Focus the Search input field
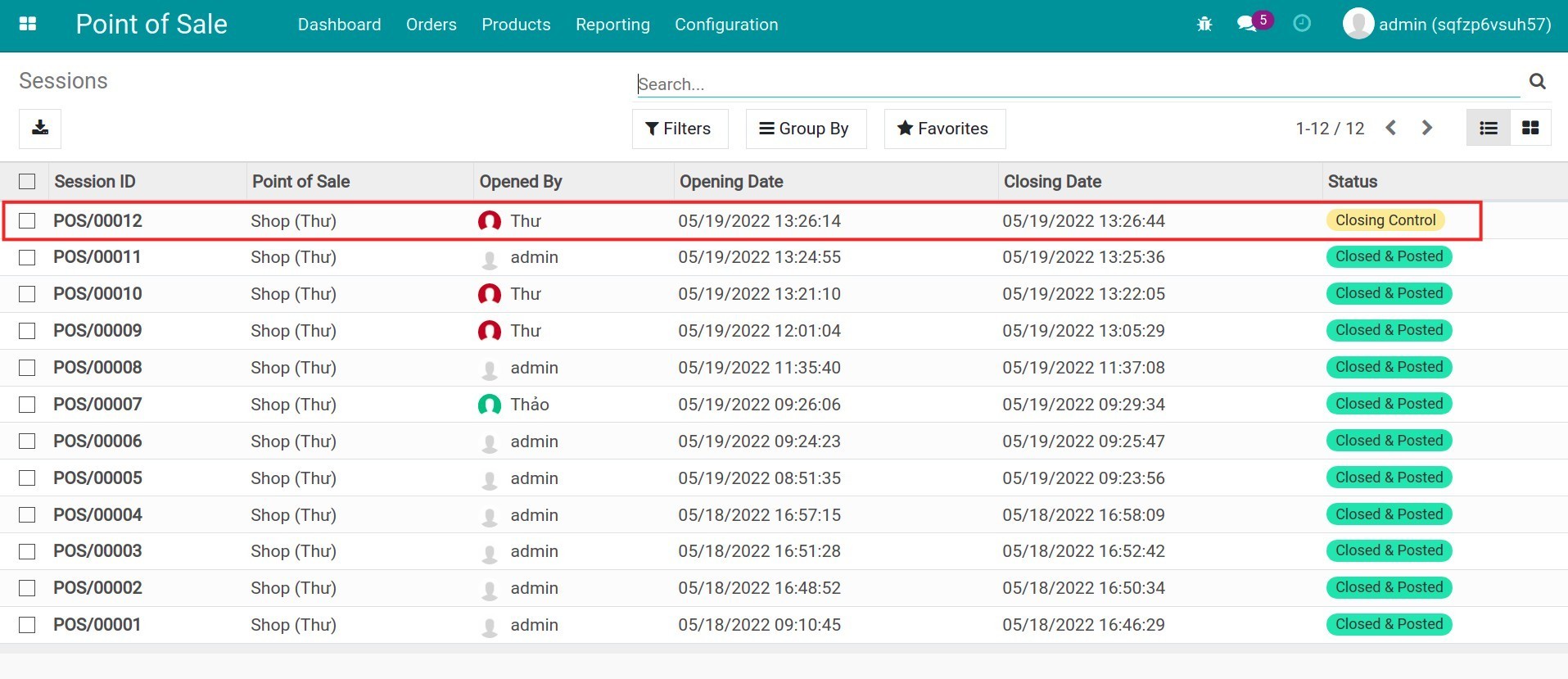Image resolution: width=1568 pixels, height=679 pixels. click(x=1077, y=84)
